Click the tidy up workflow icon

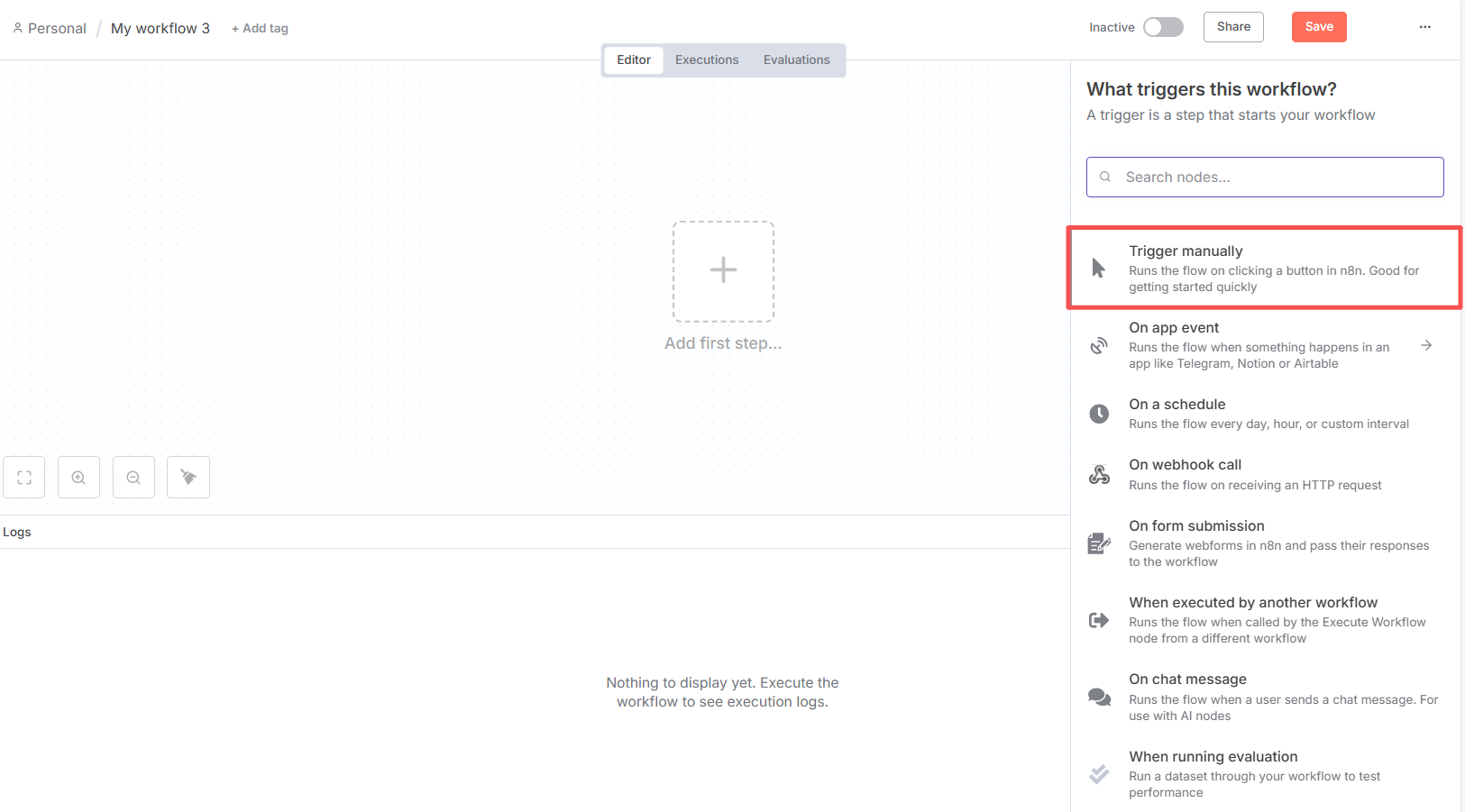tap(188, 478)
